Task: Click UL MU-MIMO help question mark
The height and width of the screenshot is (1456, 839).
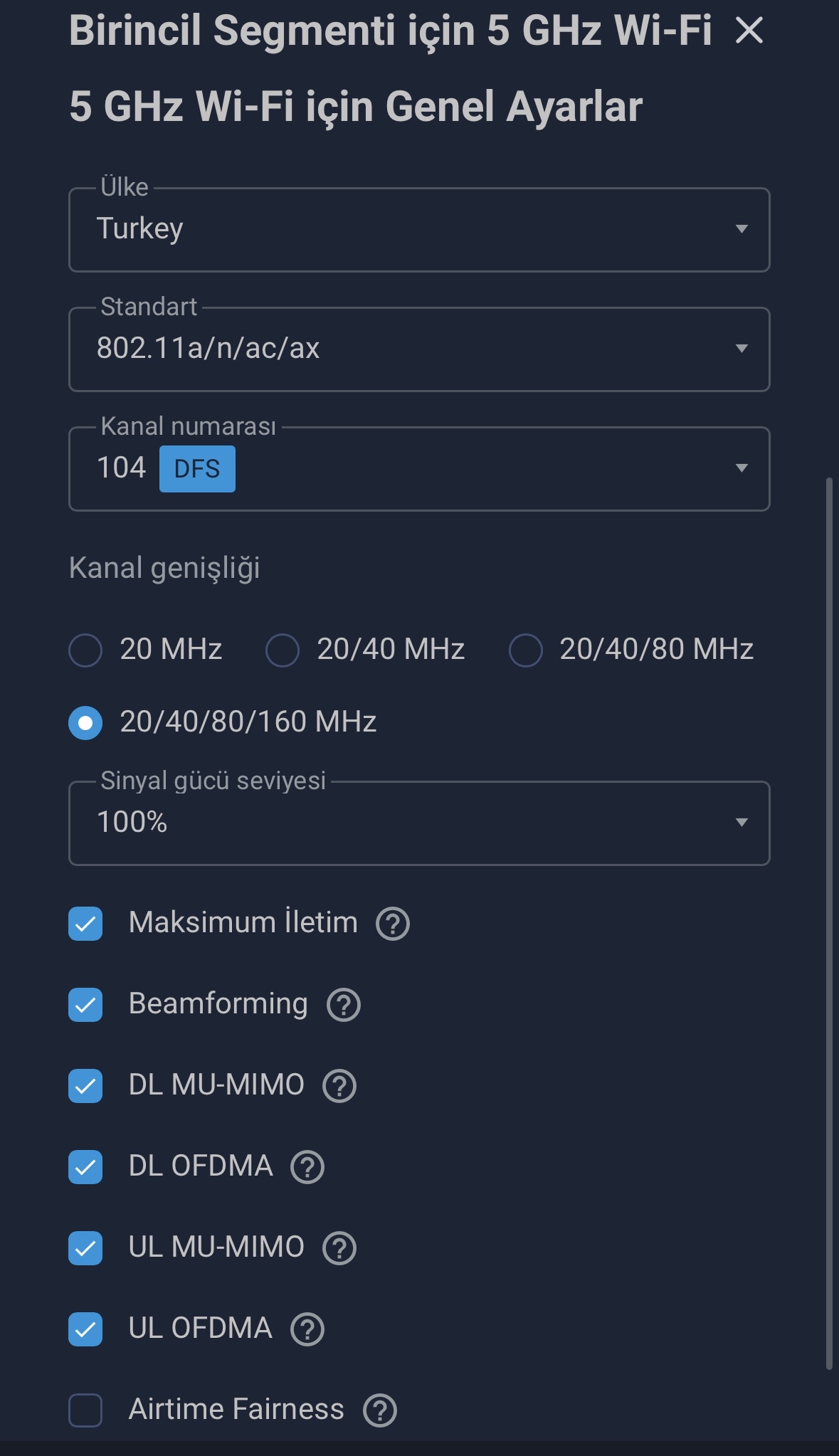Action: pos(339,1248)
